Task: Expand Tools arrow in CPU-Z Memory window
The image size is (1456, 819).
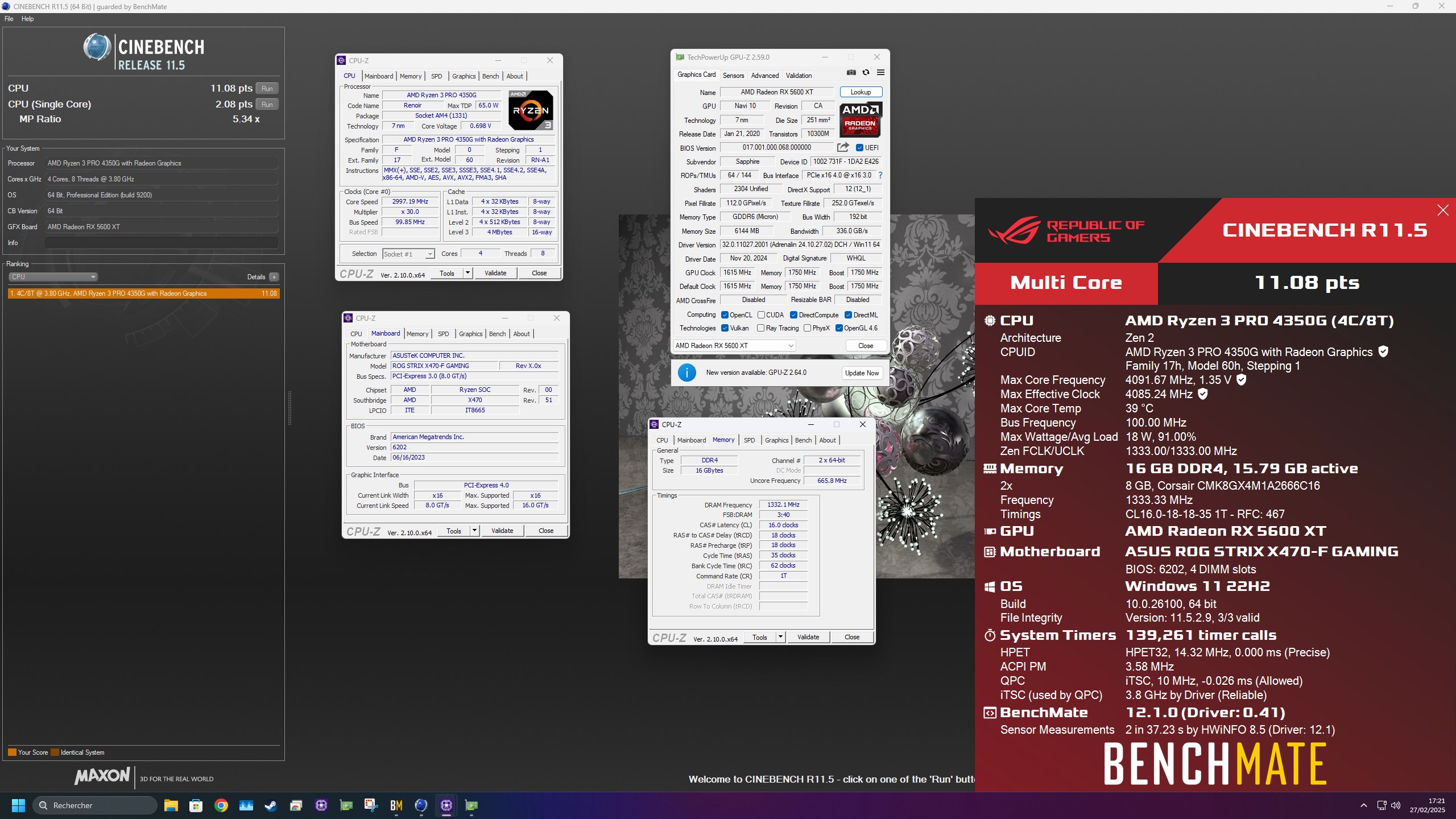Action: tap(780, 637)
